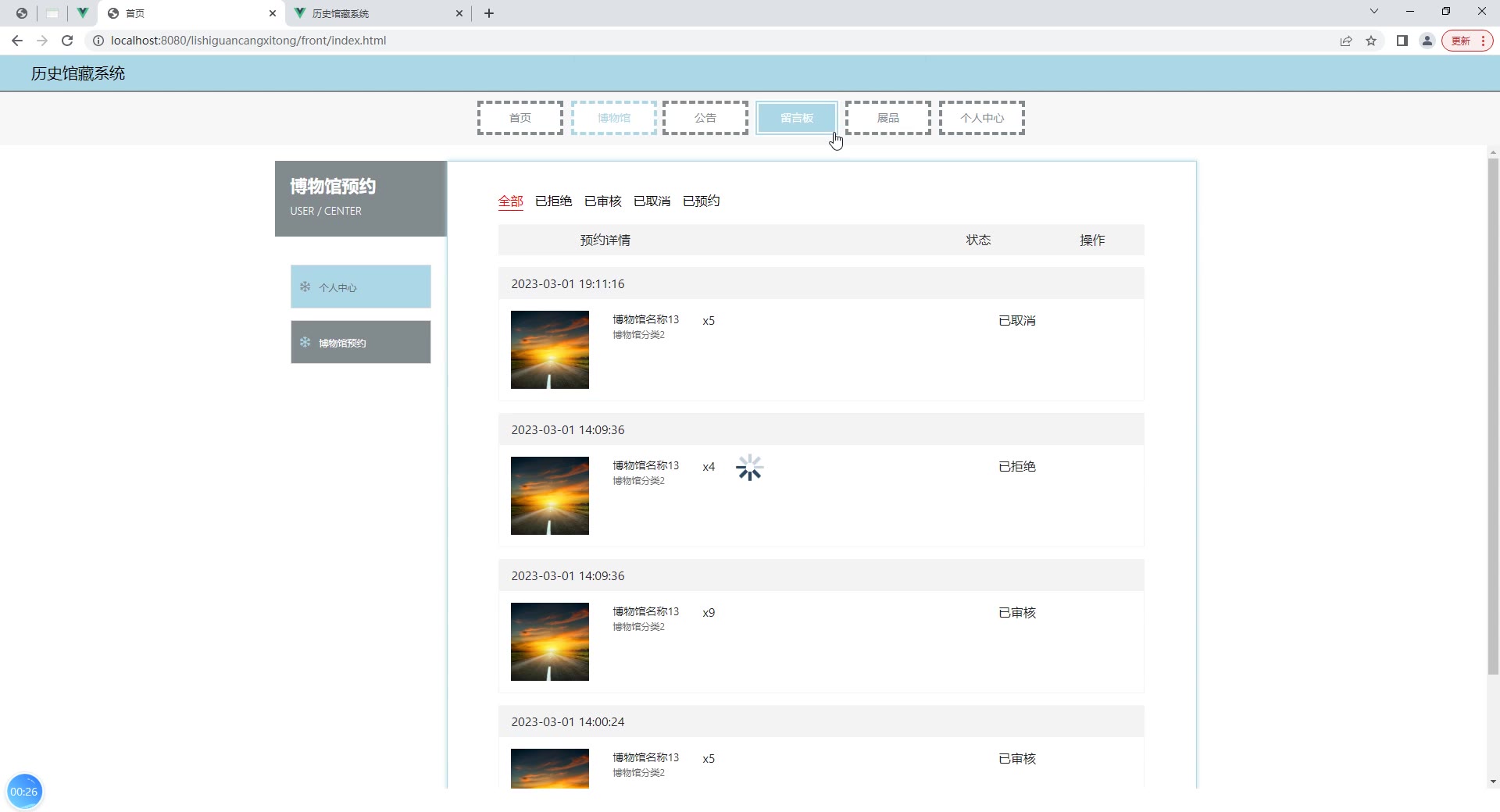Click 博物馆名称13 in the x4 booking
1500x812 pixels.
pyautogui.click(x=646, y=465)
